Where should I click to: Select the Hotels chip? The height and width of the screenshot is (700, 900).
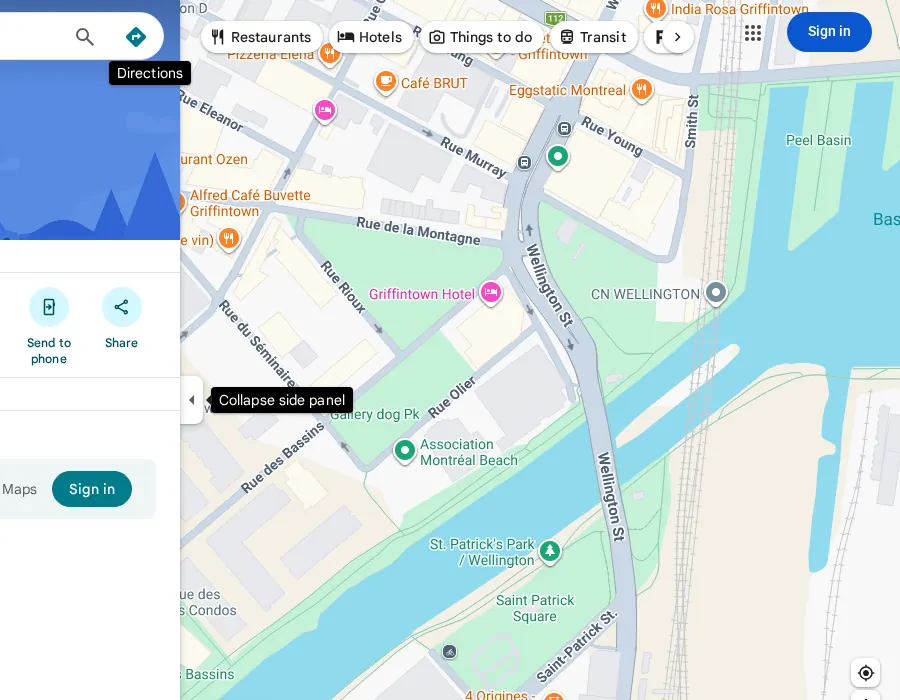[x=370, y=37]
